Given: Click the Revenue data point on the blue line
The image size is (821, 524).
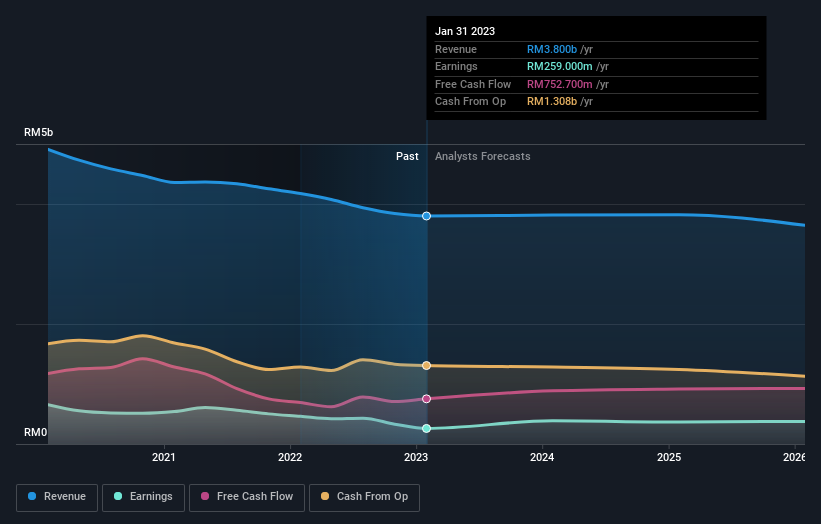Looking at the screenshot, I should (427, 216).
